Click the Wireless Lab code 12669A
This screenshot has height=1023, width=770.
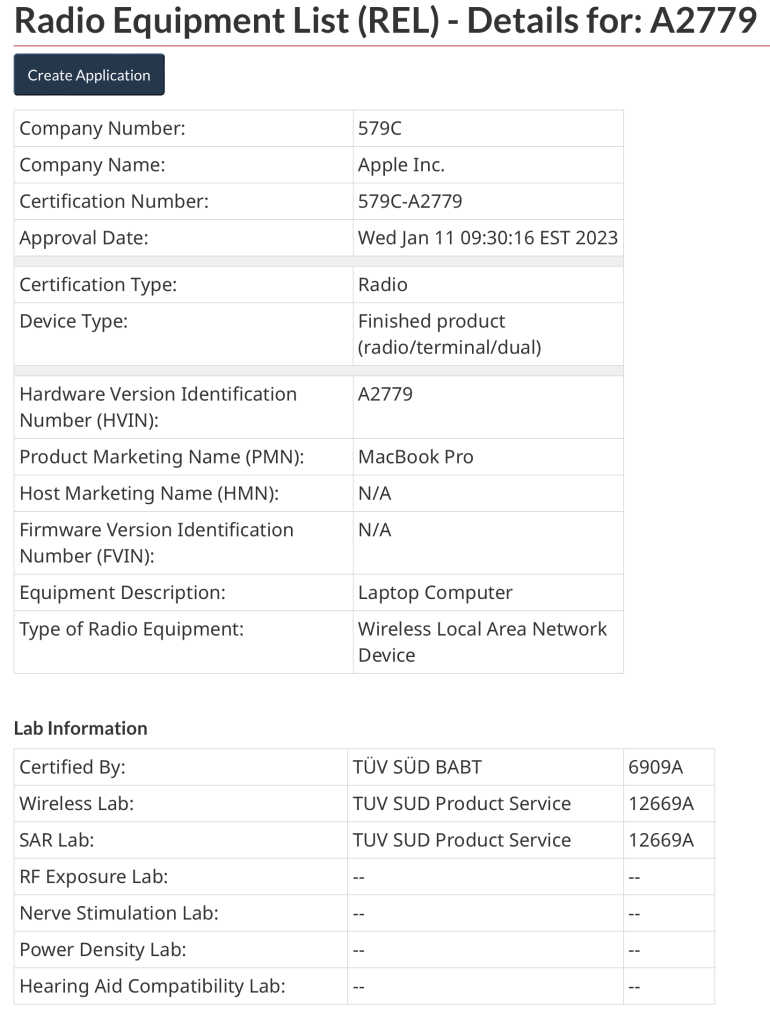point(660,804)
